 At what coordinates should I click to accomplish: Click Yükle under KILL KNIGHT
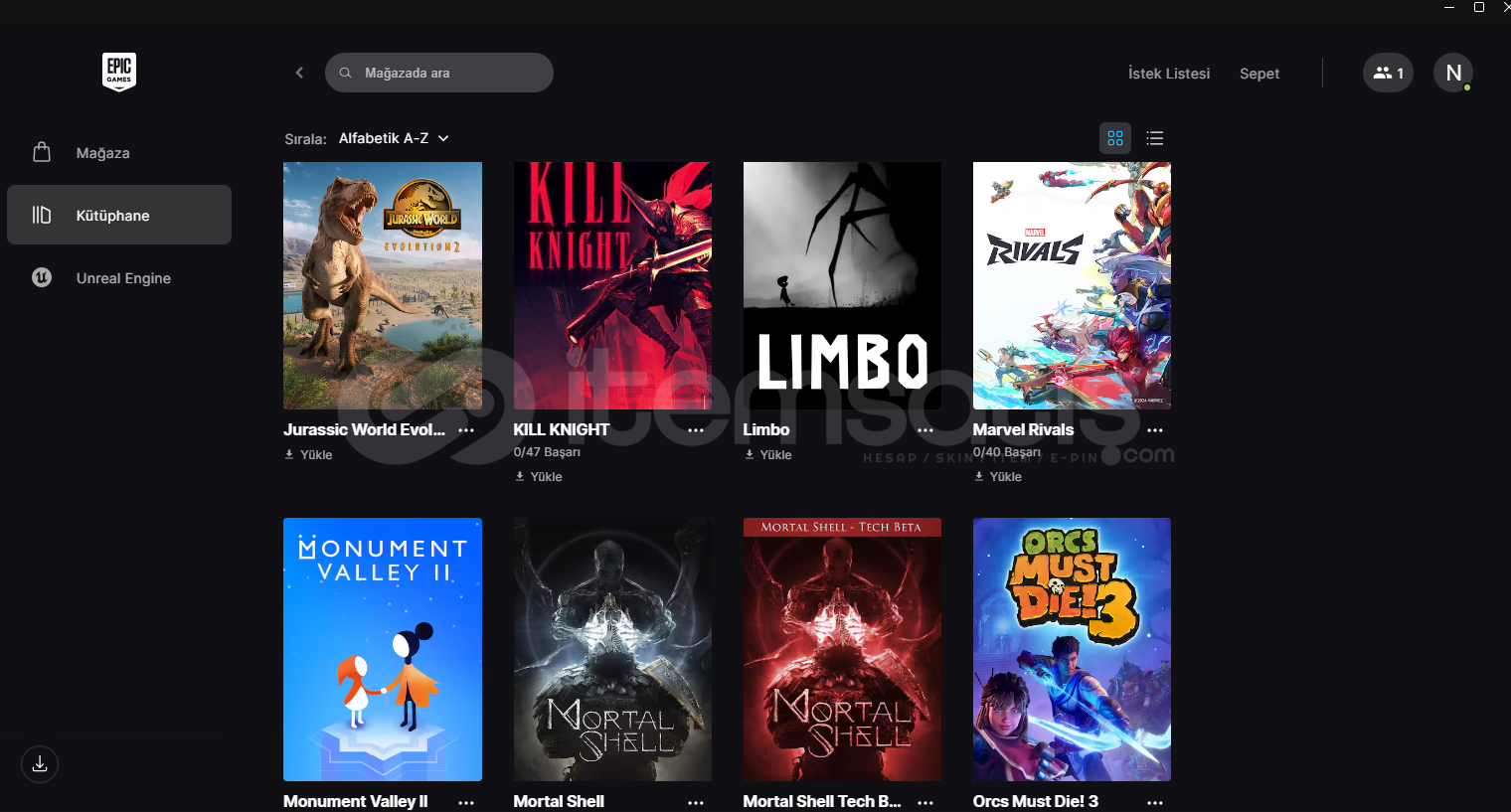pos(538,476)
